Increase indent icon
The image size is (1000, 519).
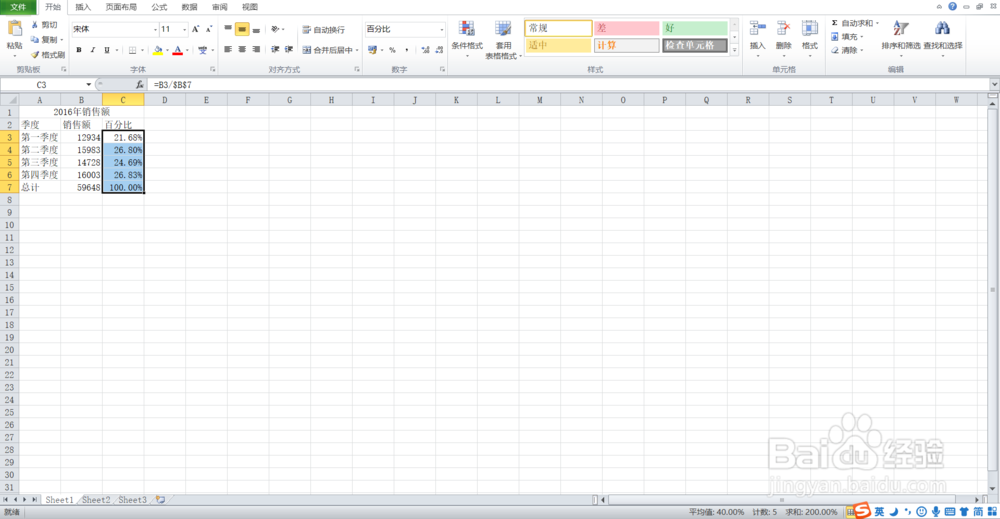[x=289, y=49]
